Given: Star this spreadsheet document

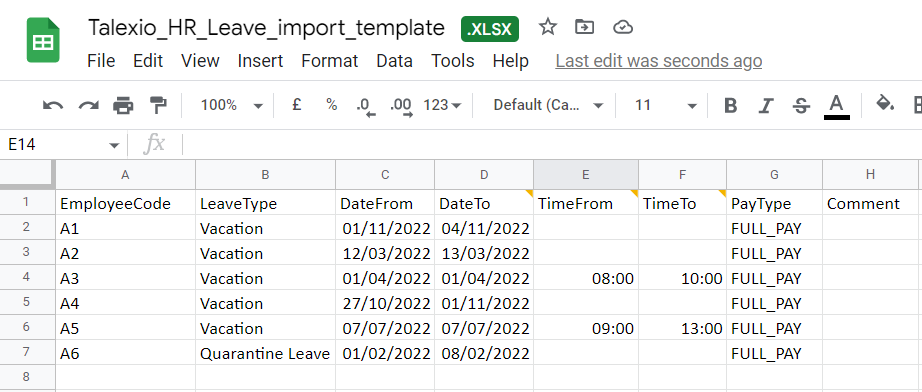Looking at the screenshot, I should pyautogui.click(x=547, y=26).
